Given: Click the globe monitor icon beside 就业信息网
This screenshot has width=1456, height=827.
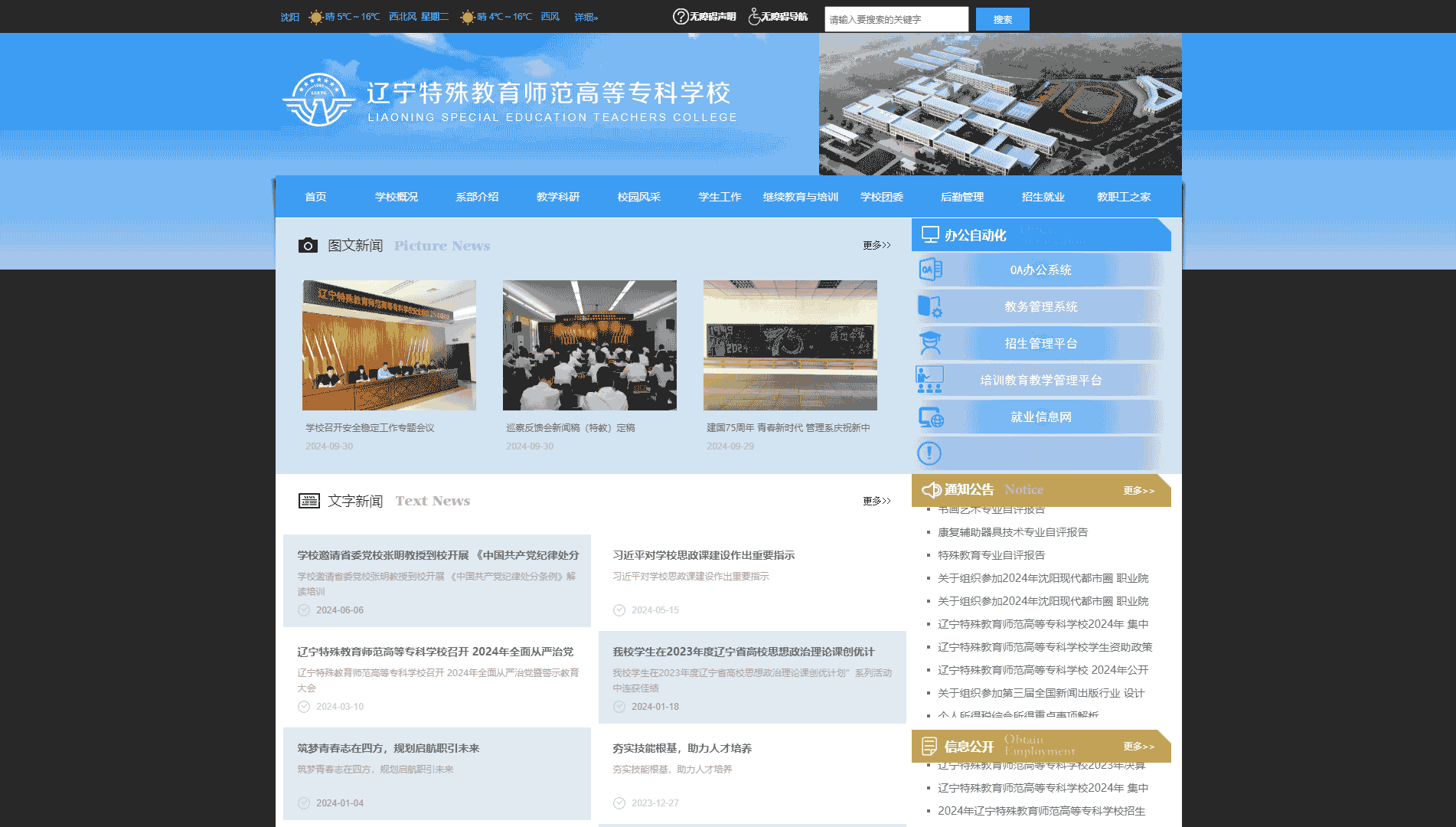Looking at the screenshot, I should click(x=931, y=417).
